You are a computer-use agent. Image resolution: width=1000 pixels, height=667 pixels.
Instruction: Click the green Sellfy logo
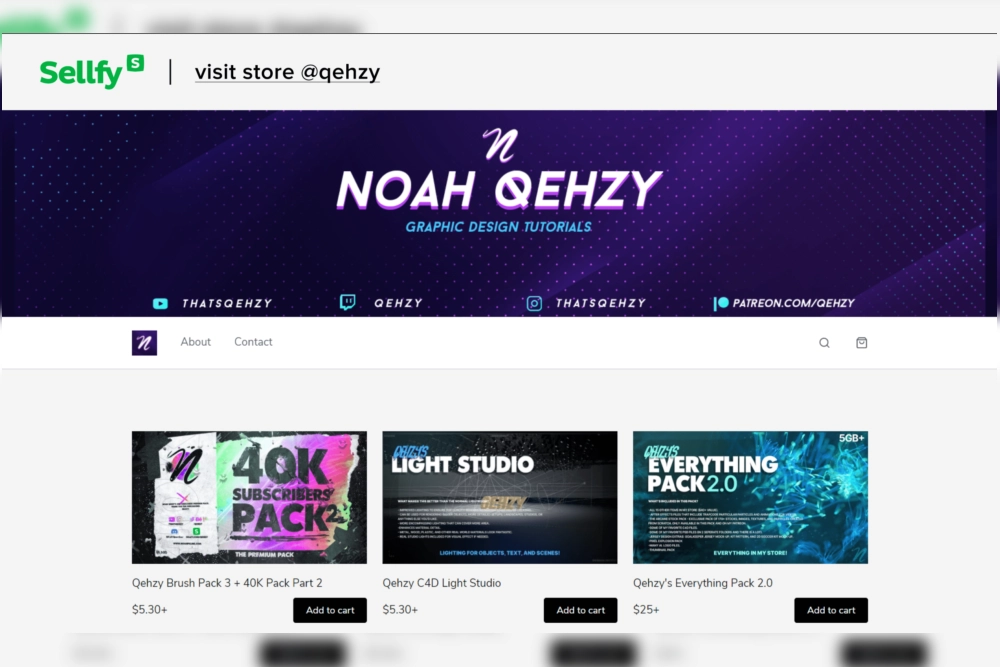(91, 71)
